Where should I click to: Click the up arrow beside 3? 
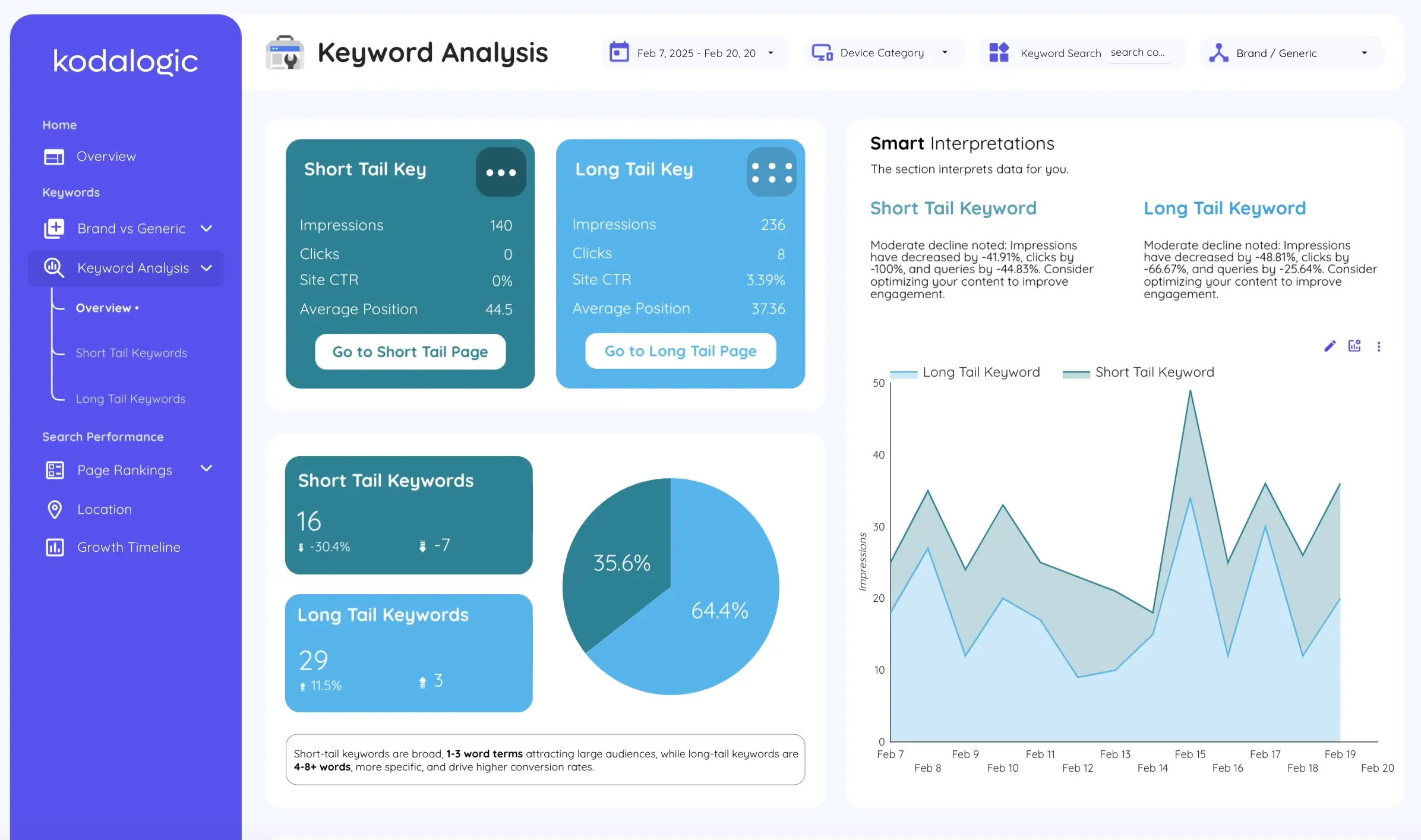(x=422, y=682)
